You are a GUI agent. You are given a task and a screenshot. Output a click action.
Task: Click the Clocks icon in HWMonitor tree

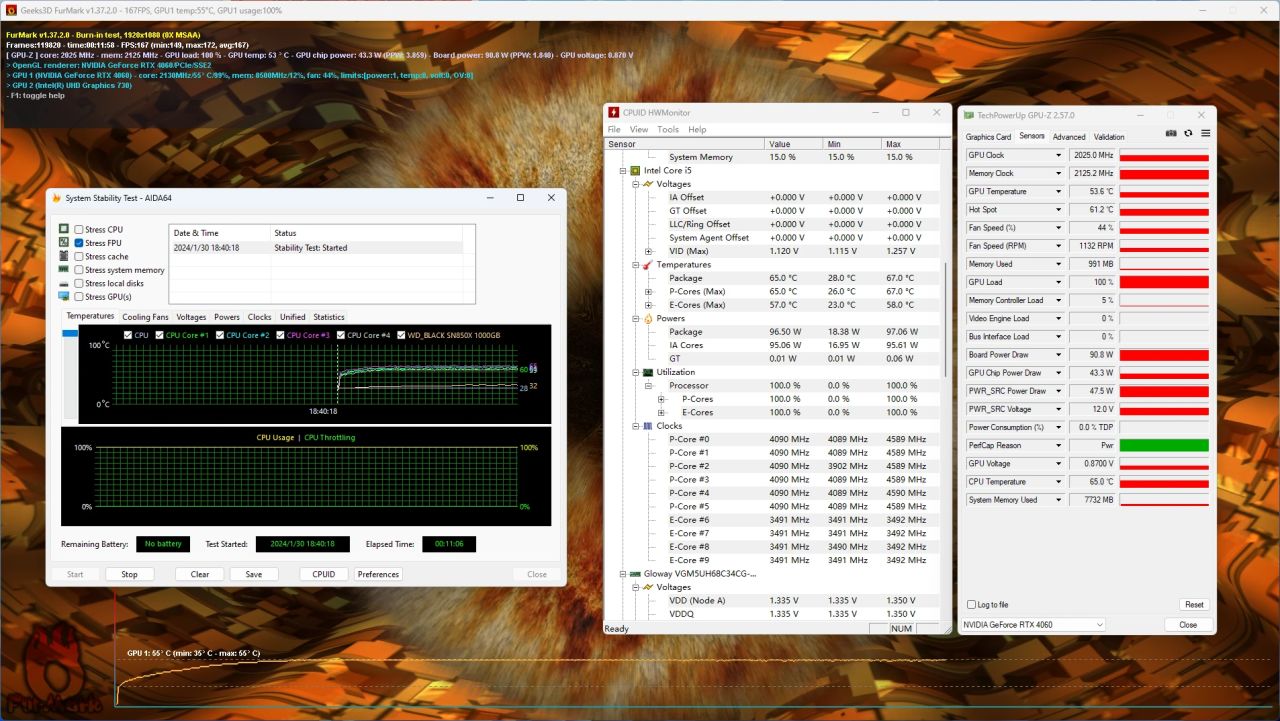point(647,426)
